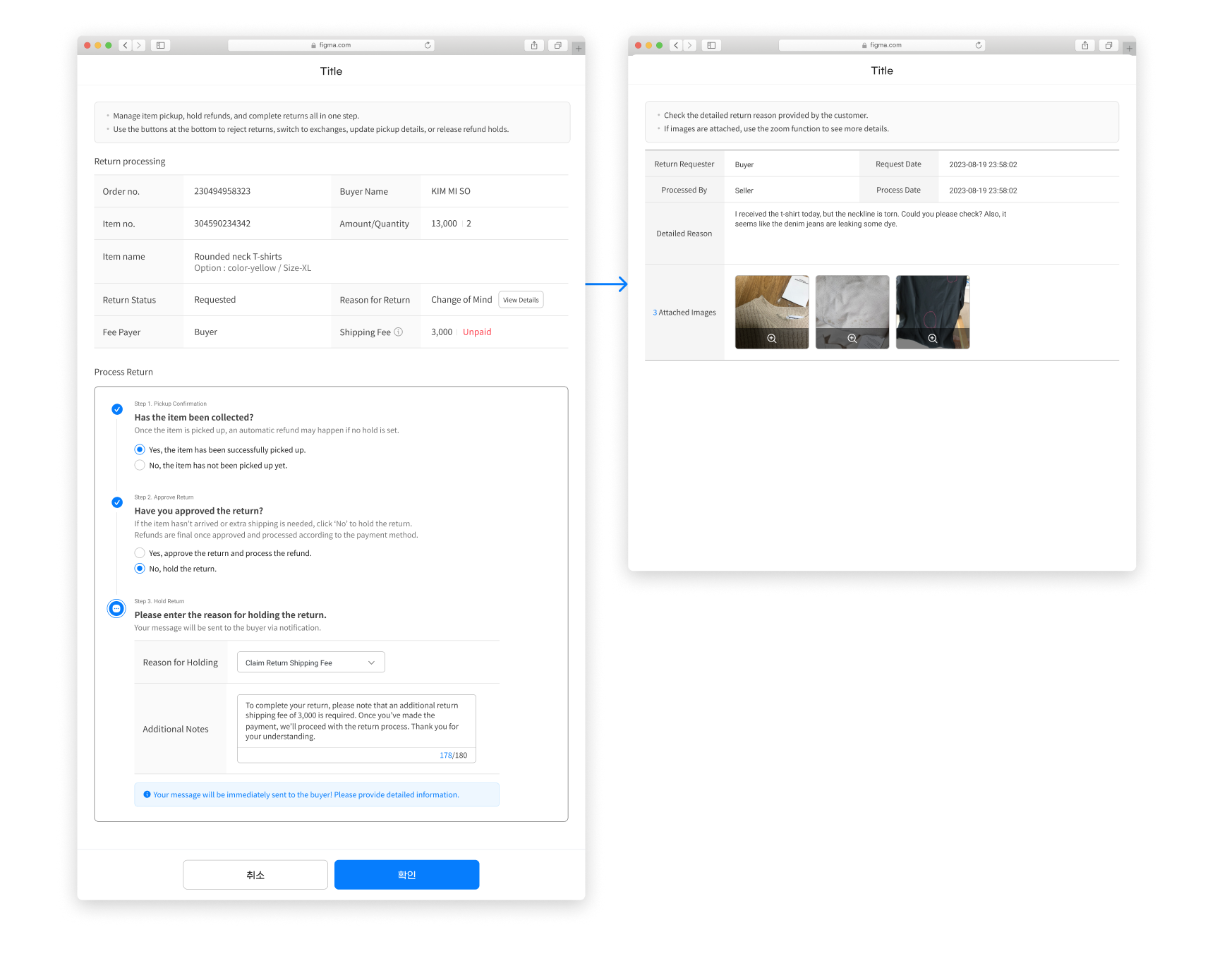The height and width of the screenshot is (980, 1215).
Task: Click share icon in left browser window
Action: [534, 45]
